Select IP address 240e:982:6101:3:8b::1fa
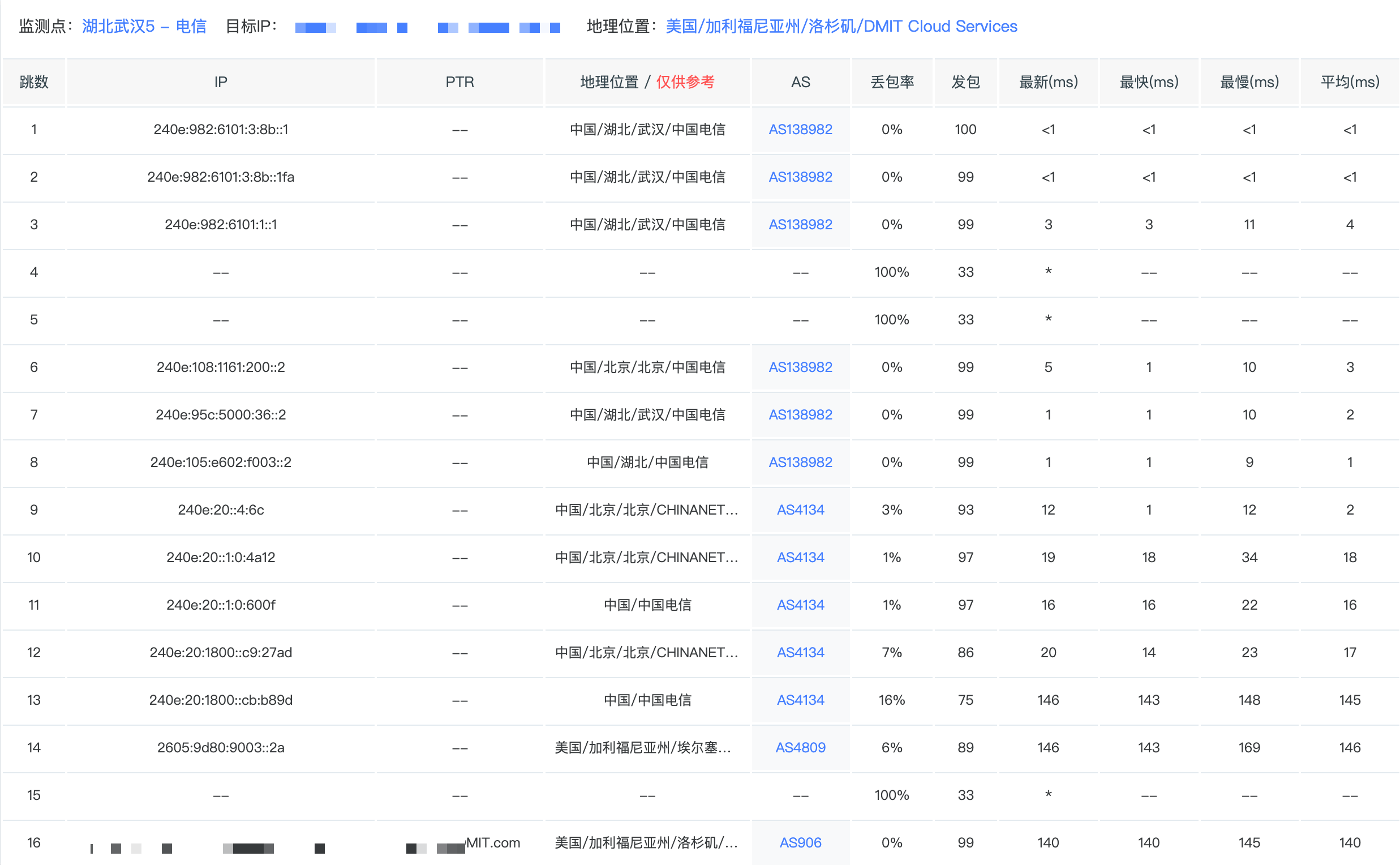Screen dimensions: 1400x865 pyautogui.click(x=221, y=177)
